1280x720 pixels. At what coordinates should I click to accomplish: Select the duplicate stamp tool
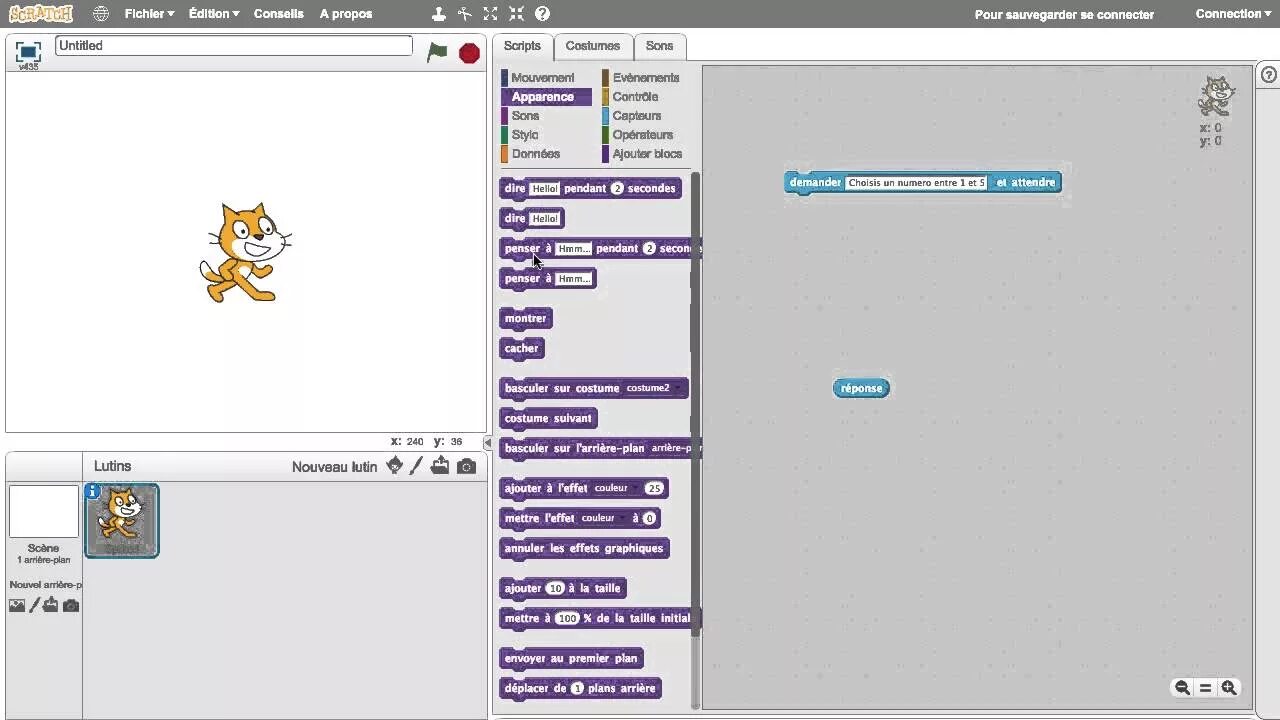pos(439,14)
